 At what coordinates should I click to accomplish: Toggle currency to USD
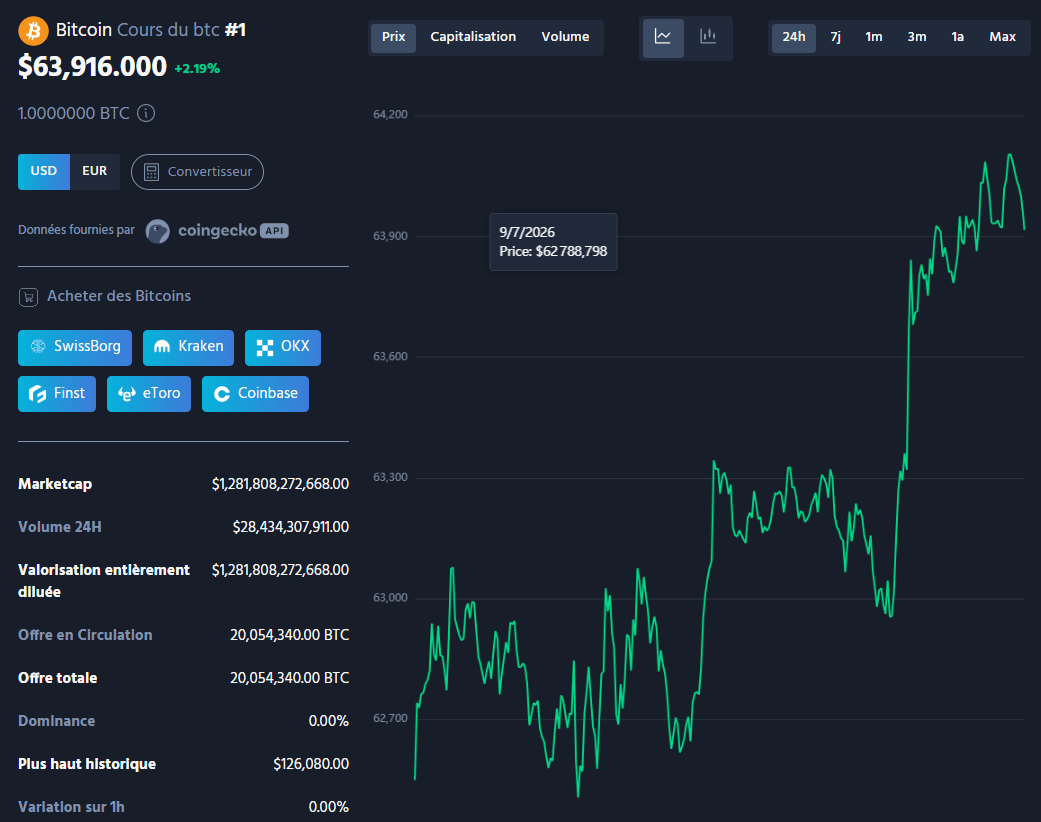click(44, 171)
